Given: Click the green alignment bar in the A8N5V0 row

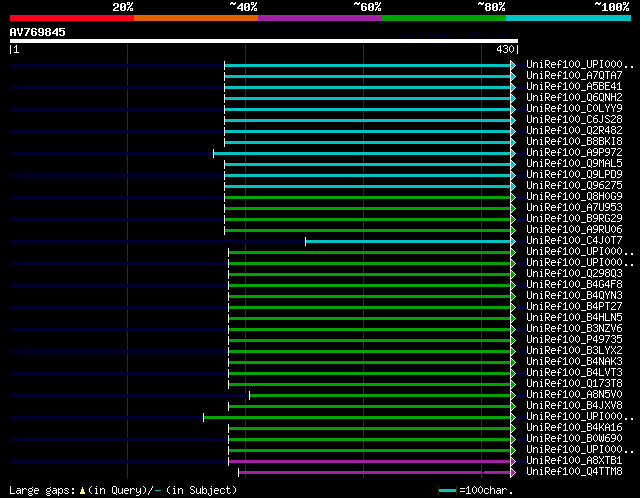Looking at the screenshot, I should coord(380,396).
